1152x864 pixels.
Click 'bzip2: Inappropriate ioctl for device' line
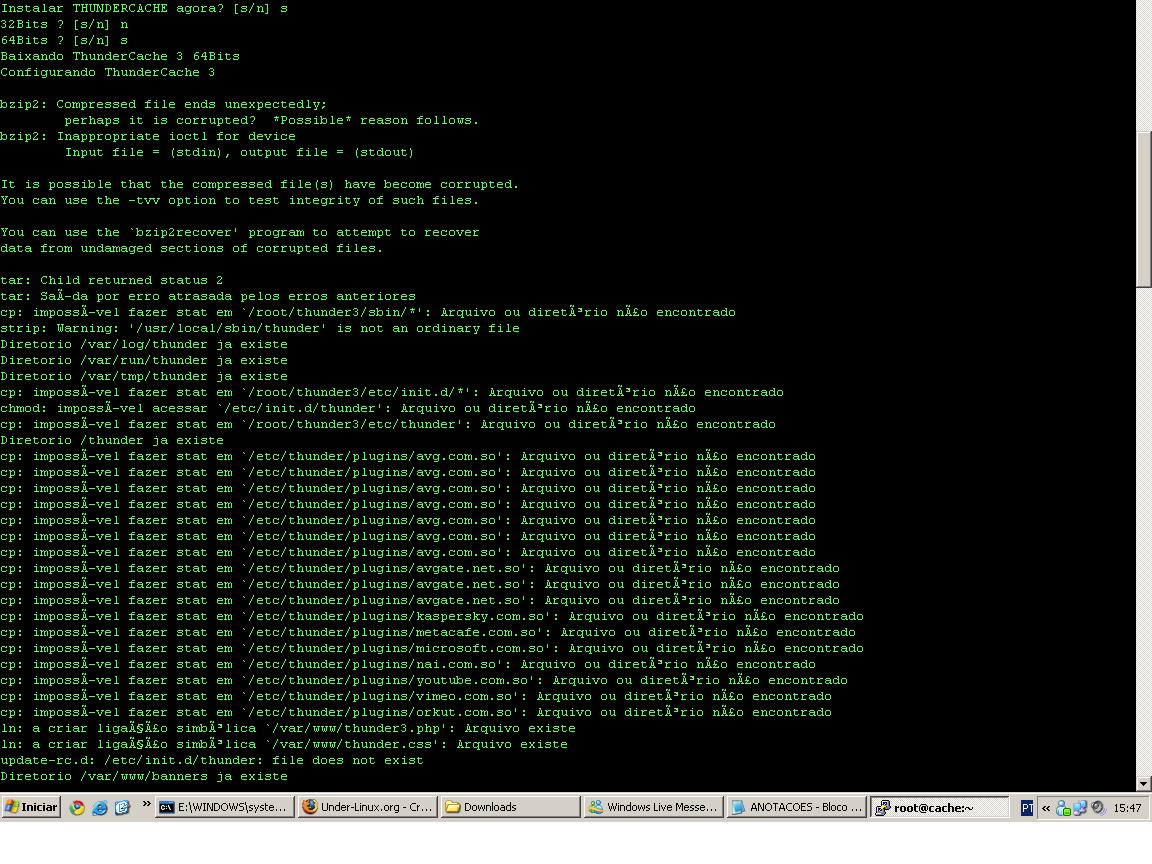148,137
